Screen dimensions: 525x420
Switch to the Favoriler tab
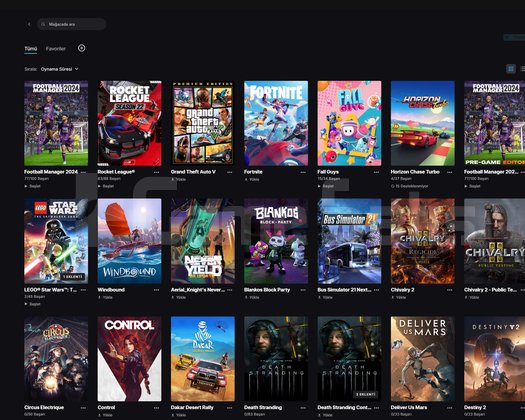click(x=56, y=49)
